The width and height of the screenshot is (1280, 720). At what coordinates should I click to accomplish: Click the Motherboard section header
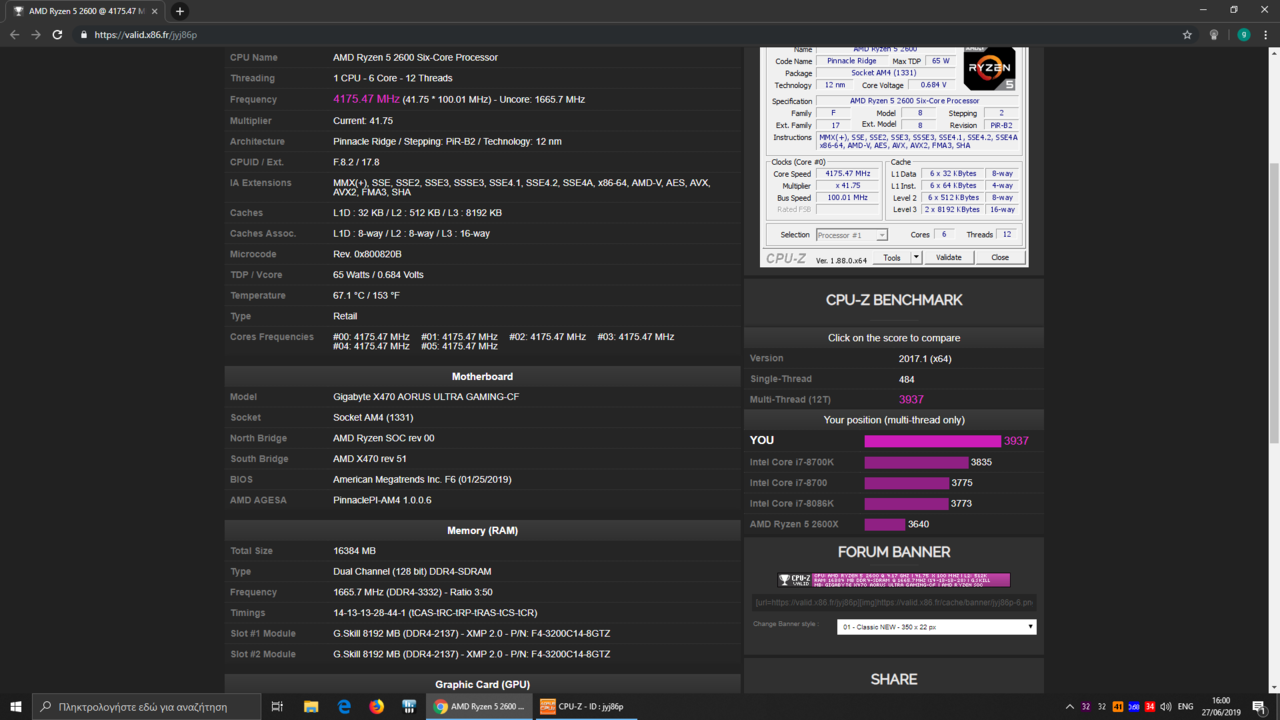(482, 376)
